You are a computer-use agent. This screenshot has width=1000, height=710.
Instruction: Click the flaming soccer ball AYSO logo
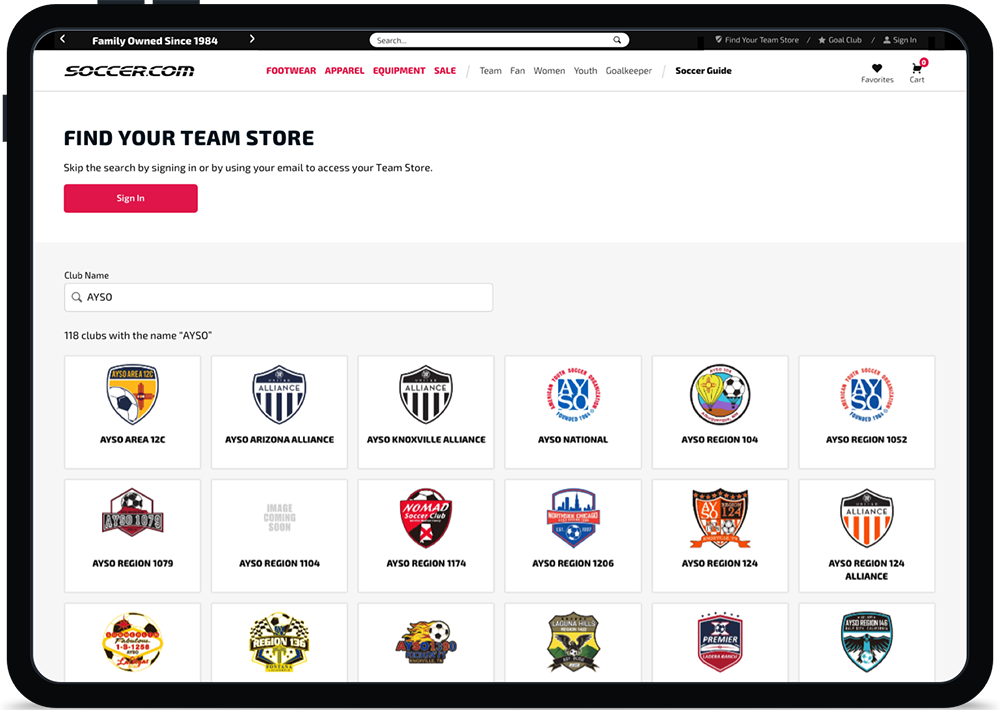click(426, 643)
